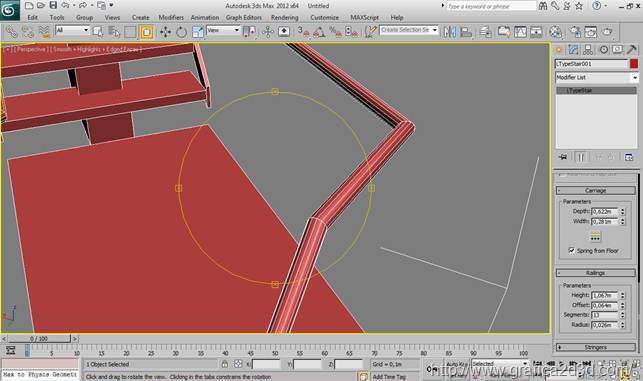This screenshot has height=381, width=643.
Task: Toggle Spinner Snap
Action: click(352, 32)
